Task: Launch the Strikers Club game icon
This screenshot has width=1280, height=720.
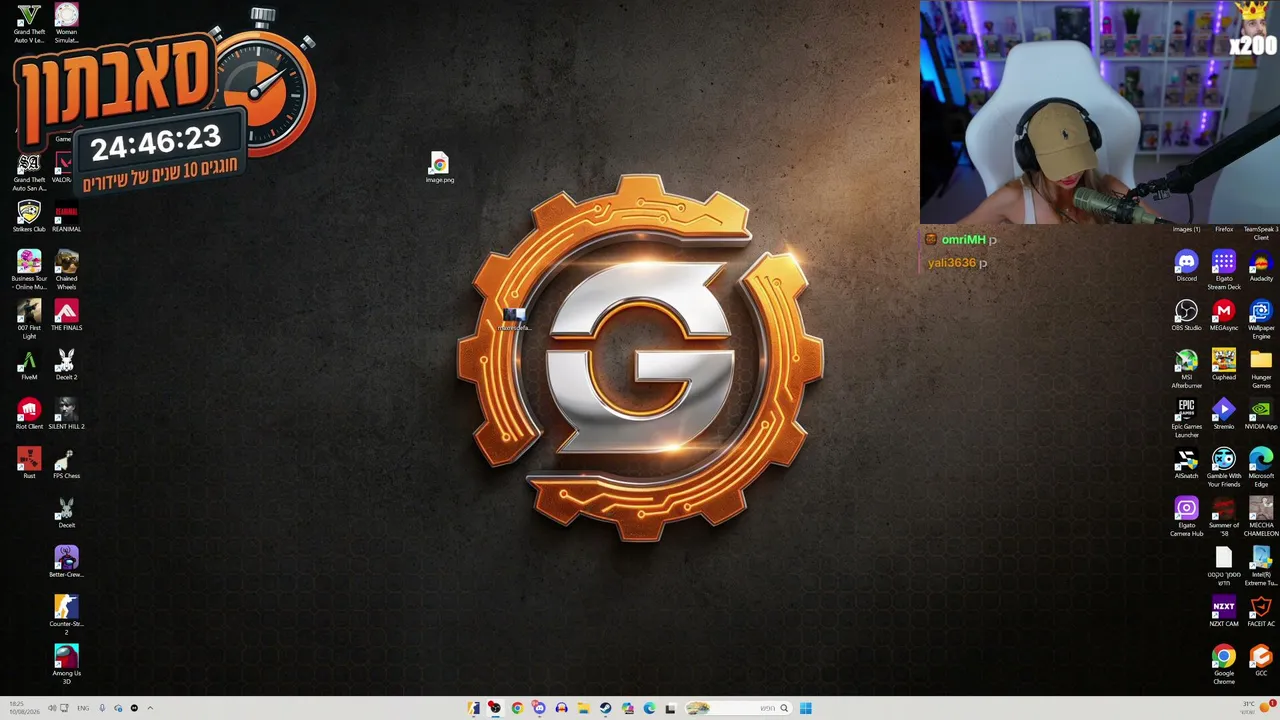Action: pos(29,216)
